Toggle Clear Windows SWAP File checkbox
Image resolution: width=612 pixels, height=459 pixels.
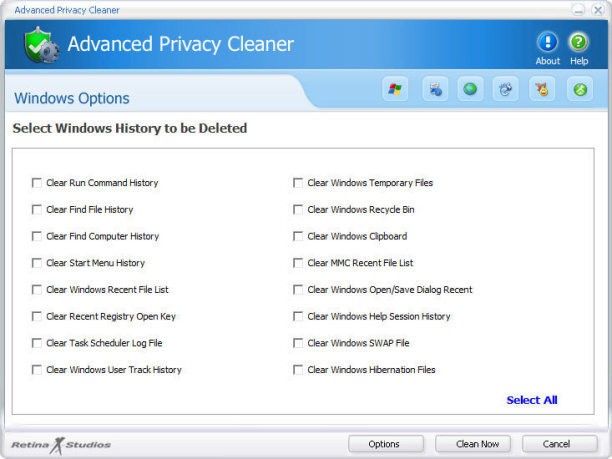(298, 343)
